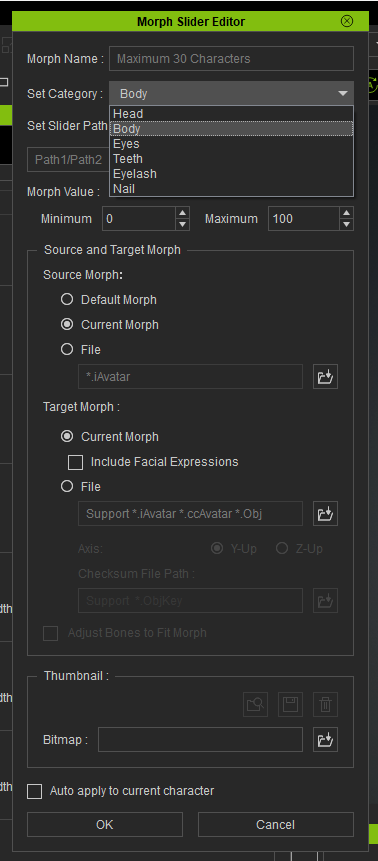Focus the Morph Name text field

231,59
